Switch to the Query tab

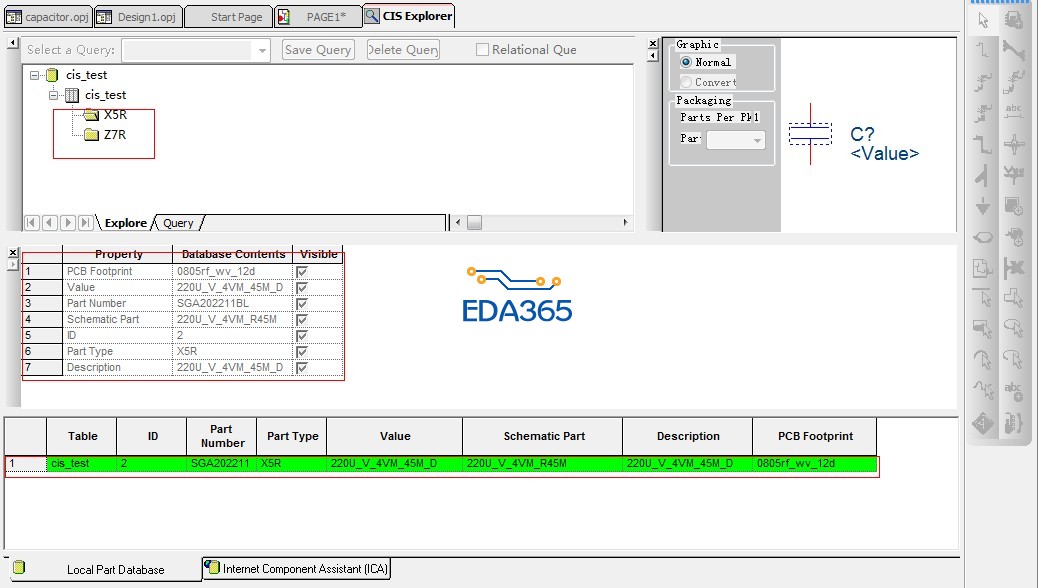point(178,223)
